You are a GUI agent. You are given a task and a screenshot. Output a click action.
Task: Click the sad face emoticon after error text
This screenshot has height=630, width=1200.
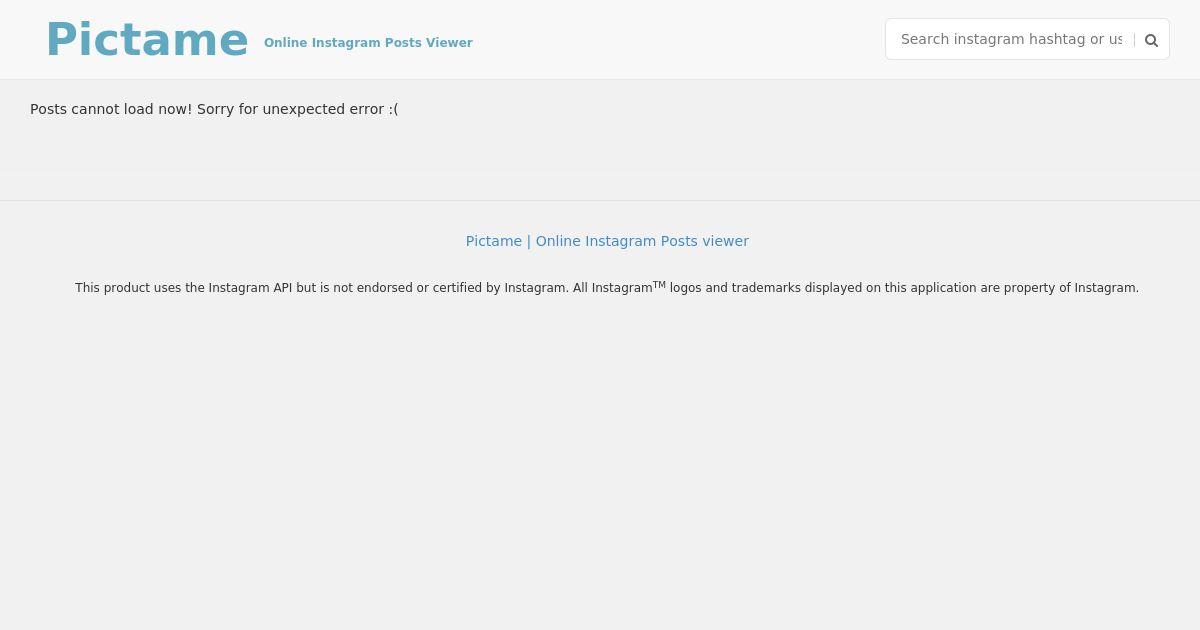pyautogui.click(x=393, y=109)
